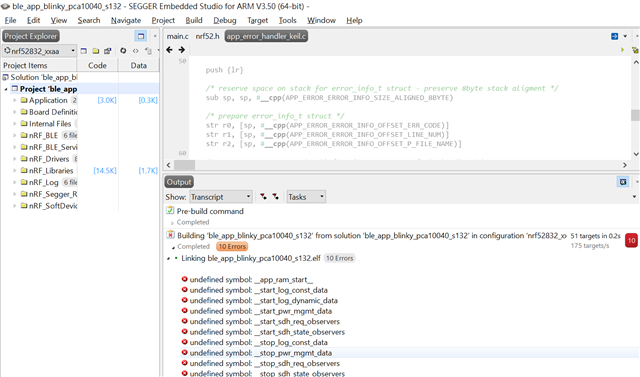Collapse the Linking ble_app_blinky elf entry
The image size is (640, 377).
click(x=168, y=259)
